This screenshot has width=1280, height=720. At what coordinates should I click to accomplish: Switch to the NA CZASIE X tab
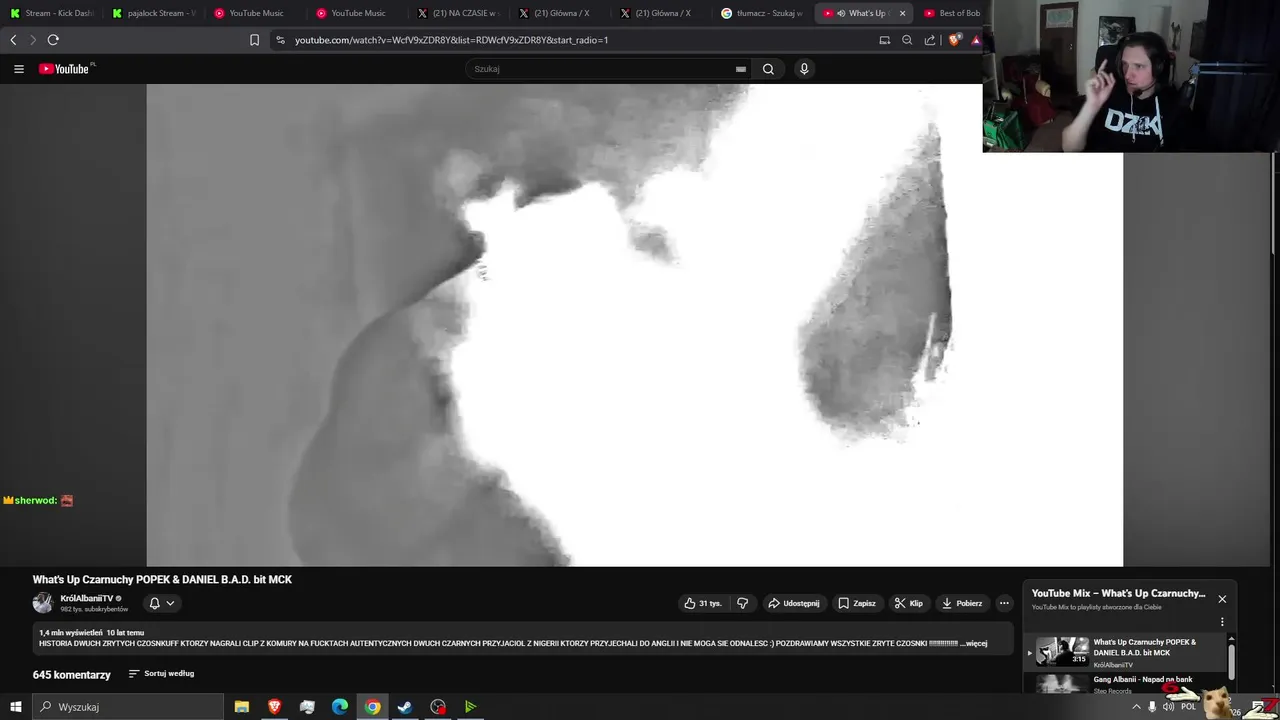coord(459,13)
